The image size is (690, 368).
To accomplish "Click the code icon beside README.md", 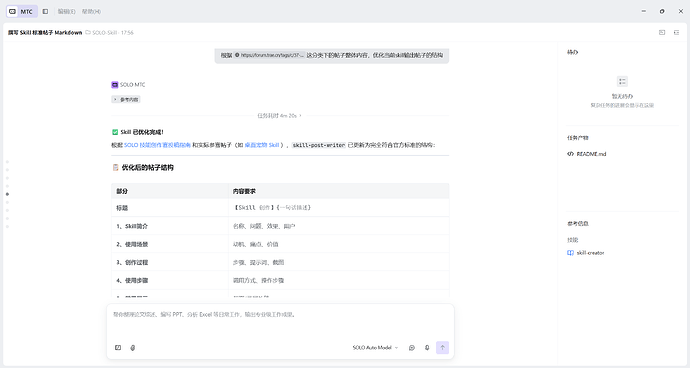I will coord(570,154).
